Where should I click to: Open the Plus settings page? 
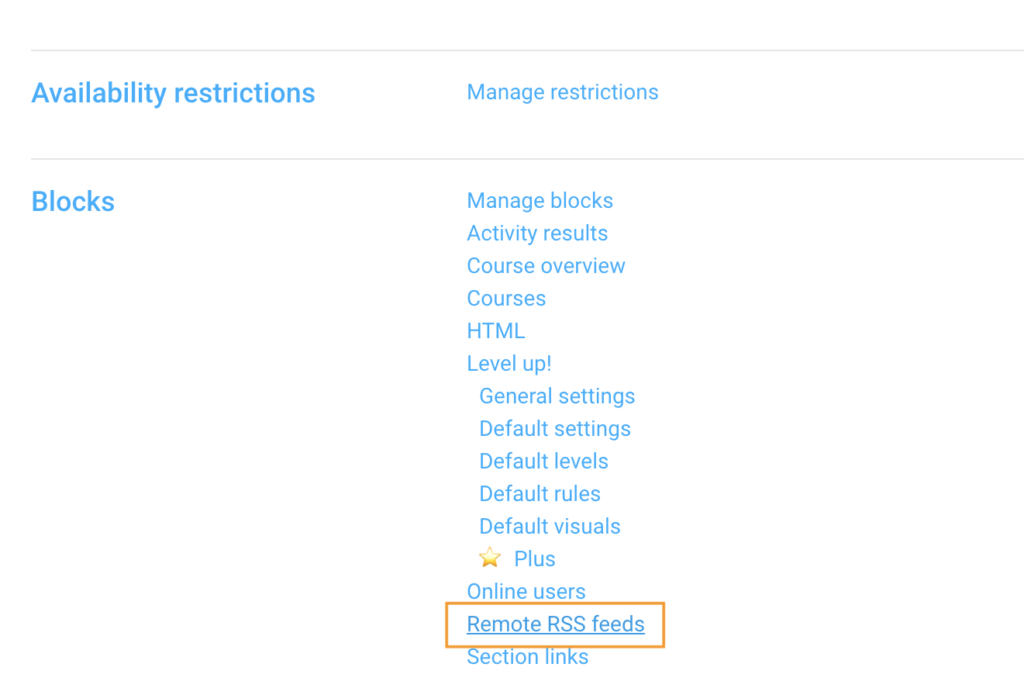[x=534, y=559]
